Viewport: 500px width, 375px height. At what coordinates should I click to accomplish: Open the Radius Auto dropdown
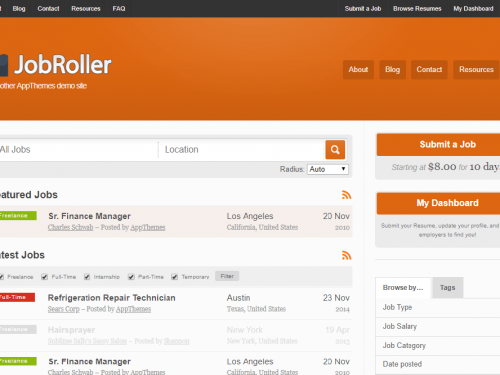coord(328,169)
